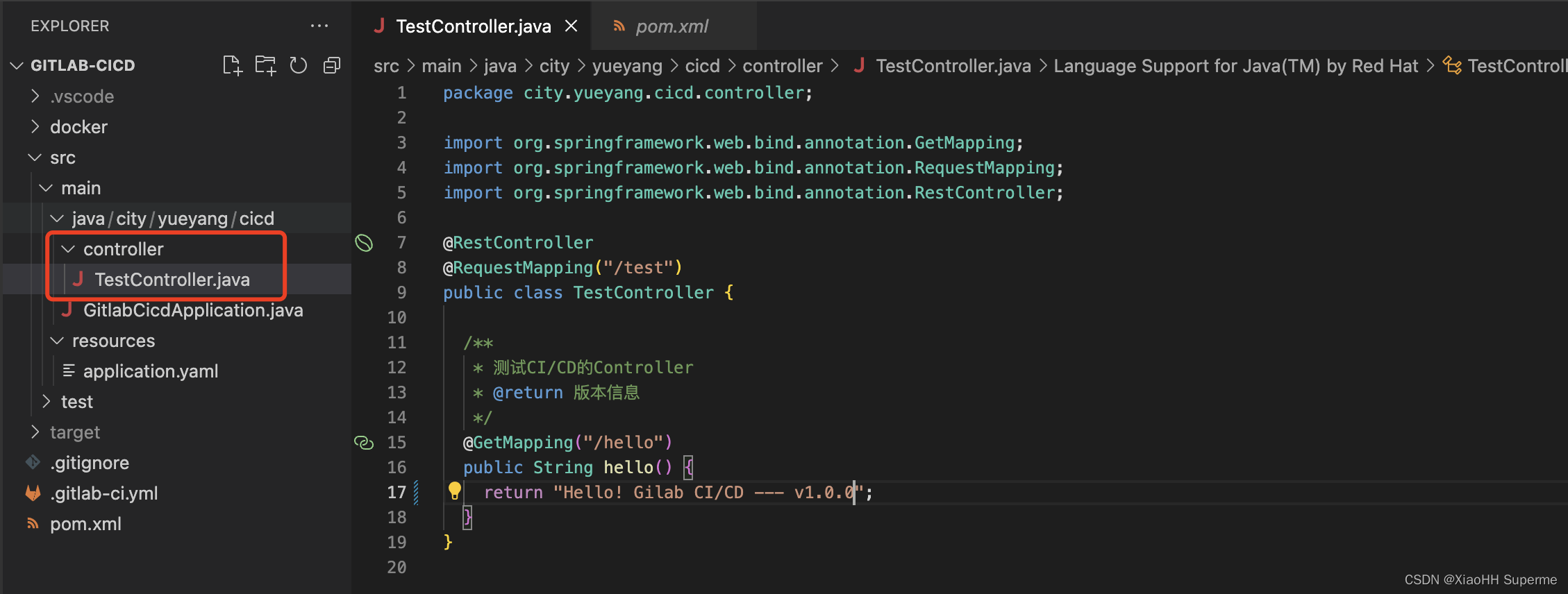Switch to the pom.xml tab
The image size is (1568, 594).
(x=672, y=26)
